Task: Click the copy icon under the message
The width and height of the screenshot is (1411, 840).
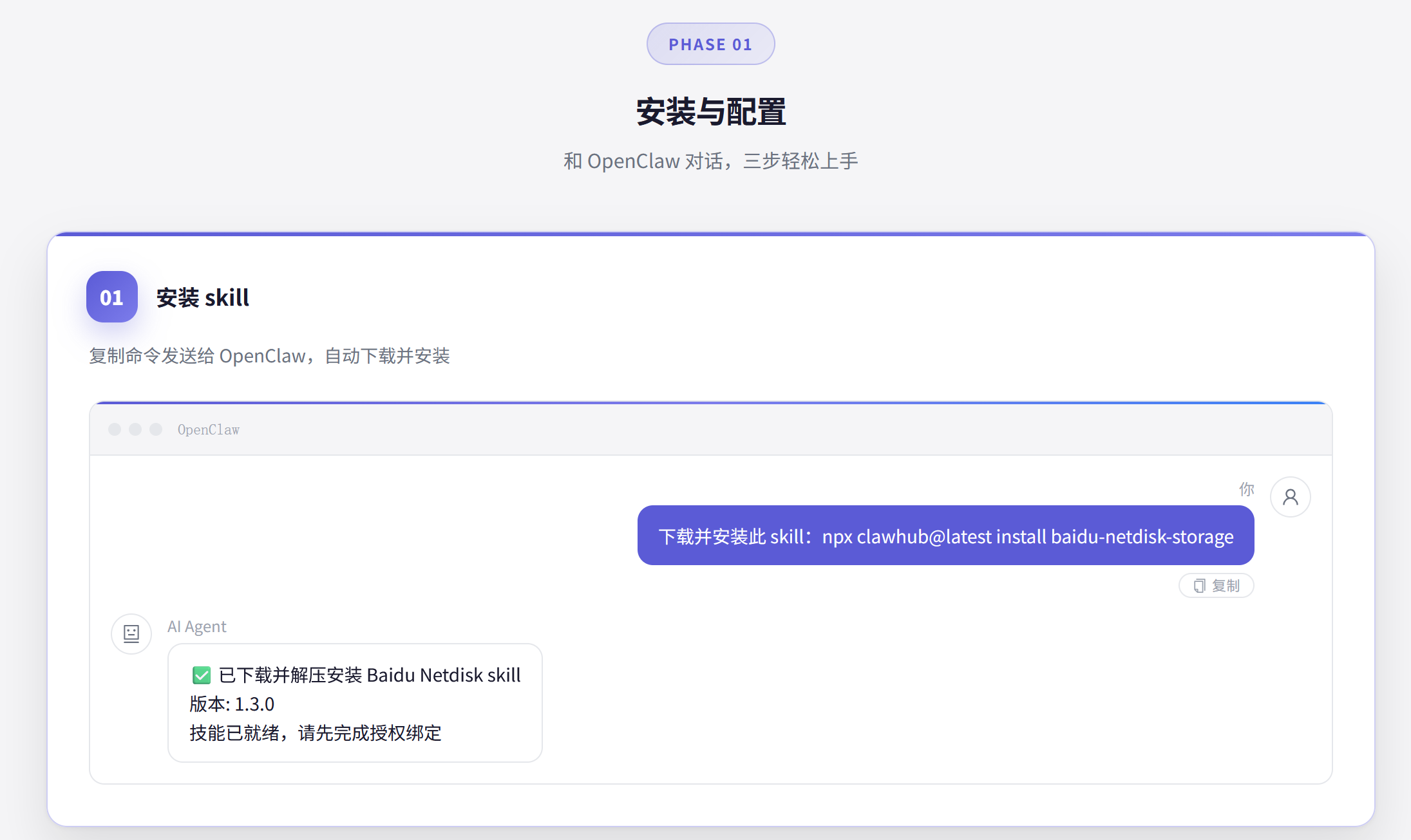Action: pos(1199,586)
